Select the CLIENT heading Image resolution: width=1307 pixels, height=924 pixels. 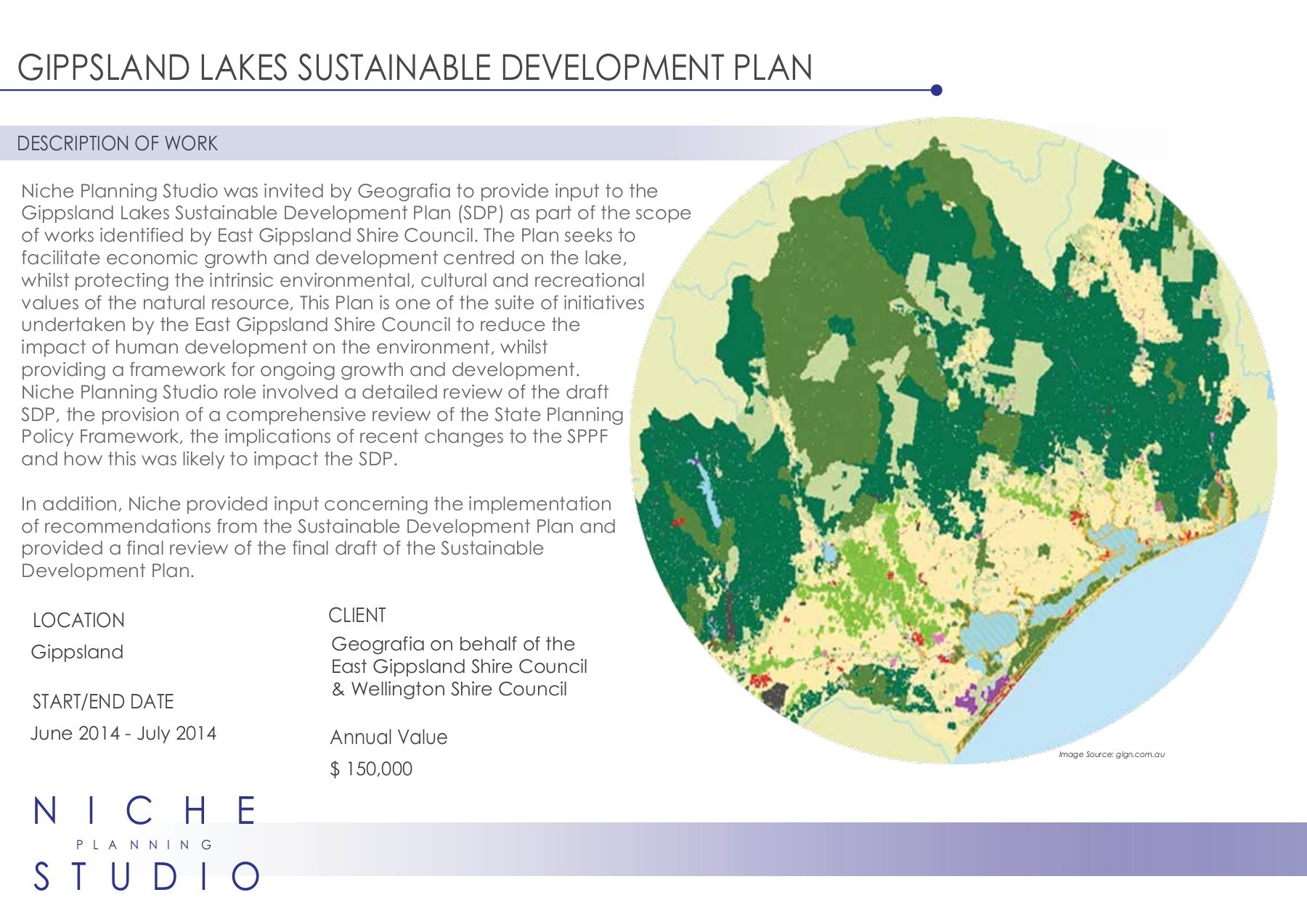pyautogui.click(x=358, y=615)
